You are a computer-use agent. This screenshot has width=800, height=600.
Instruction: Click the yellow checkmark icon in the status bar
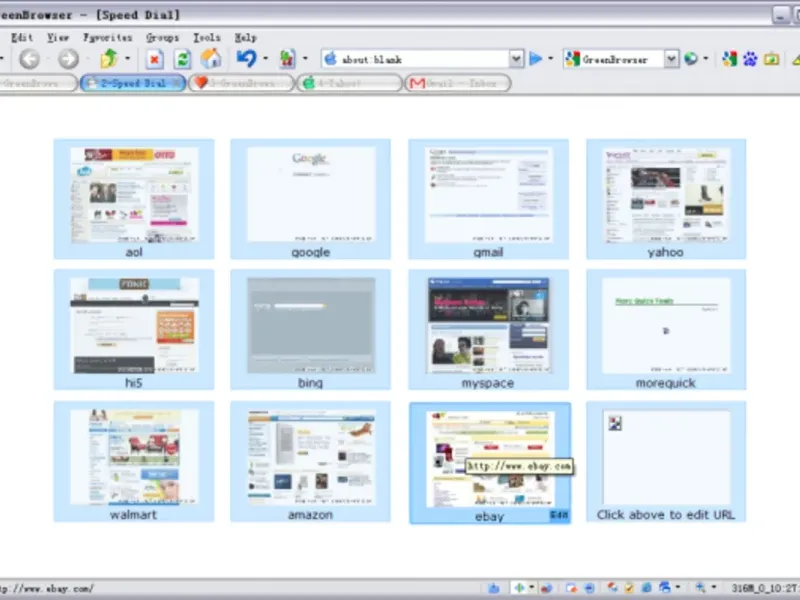pos(629,588)
